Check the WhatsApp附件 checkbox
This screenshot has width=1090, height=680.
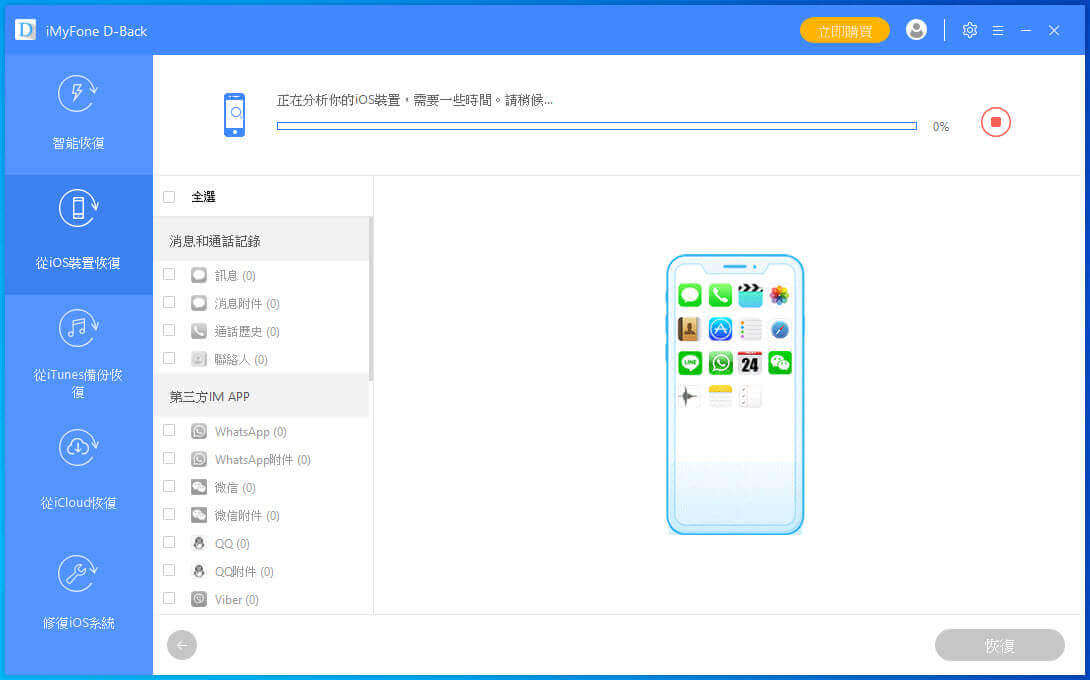click(169, 458)
